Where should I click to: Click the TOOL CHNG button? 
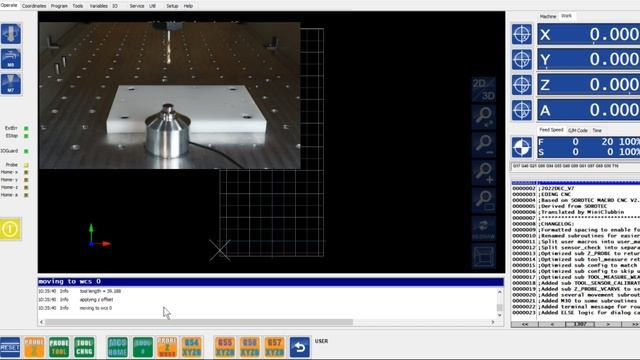pos(84,347)
